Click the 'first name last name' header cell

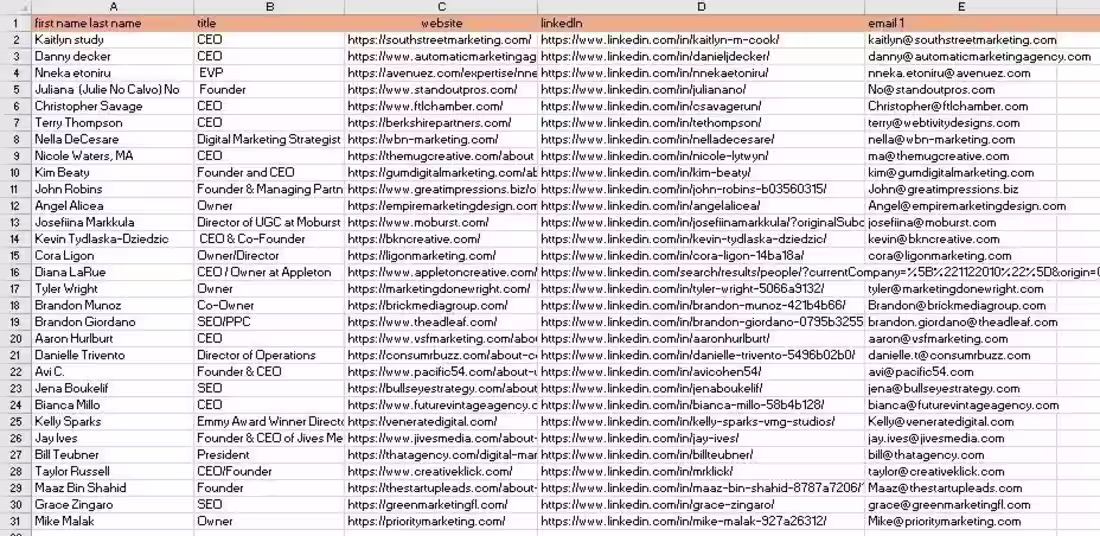113,23
